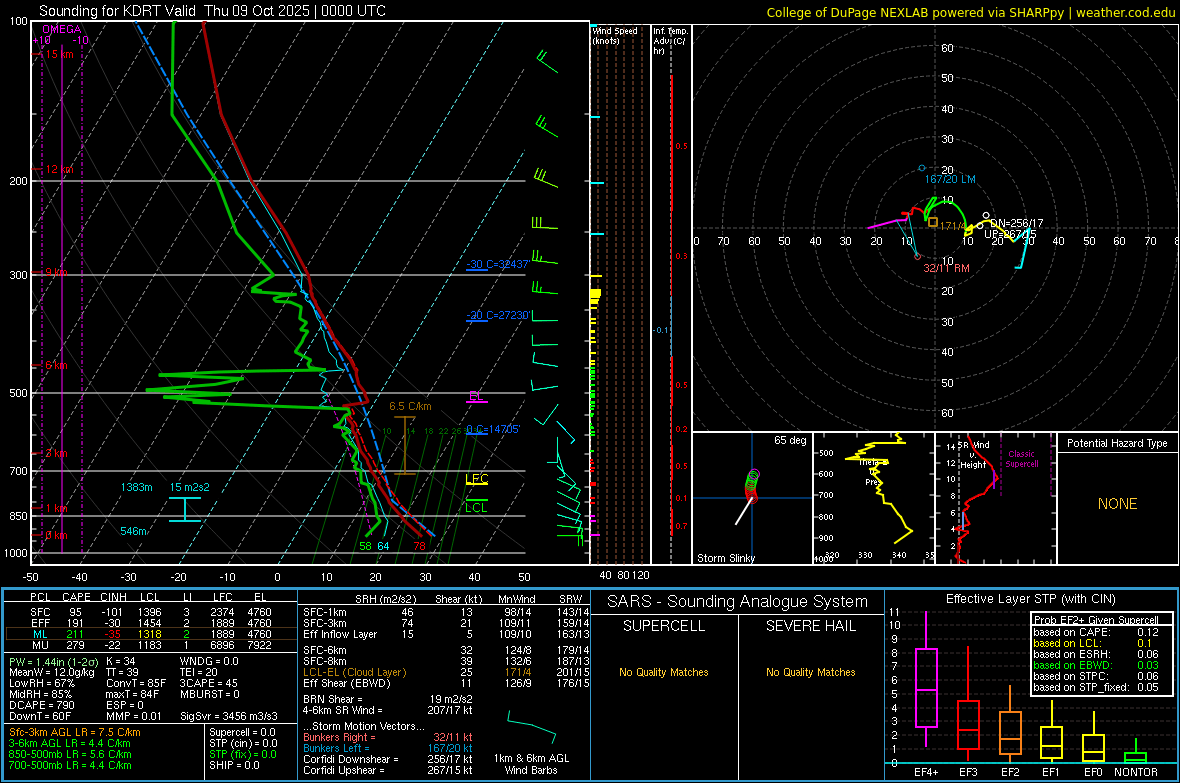The width and height of the screenshot is (1180, 783).
Task: Click the 'Potential Hazard Type' header
Action: pos(1117,443)
